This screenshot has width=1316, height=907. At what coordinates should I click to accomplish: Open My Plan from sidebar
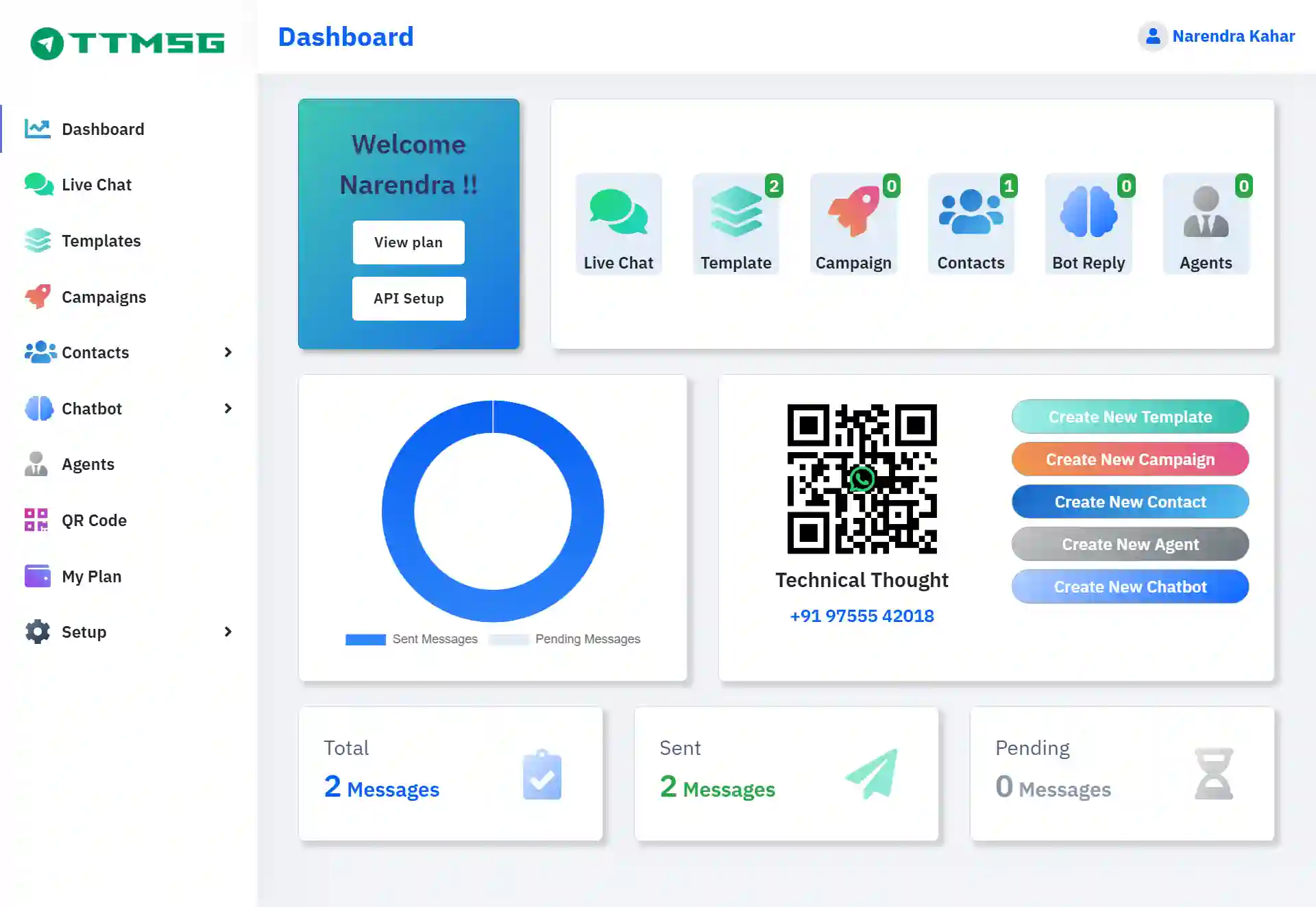(91, 577)
